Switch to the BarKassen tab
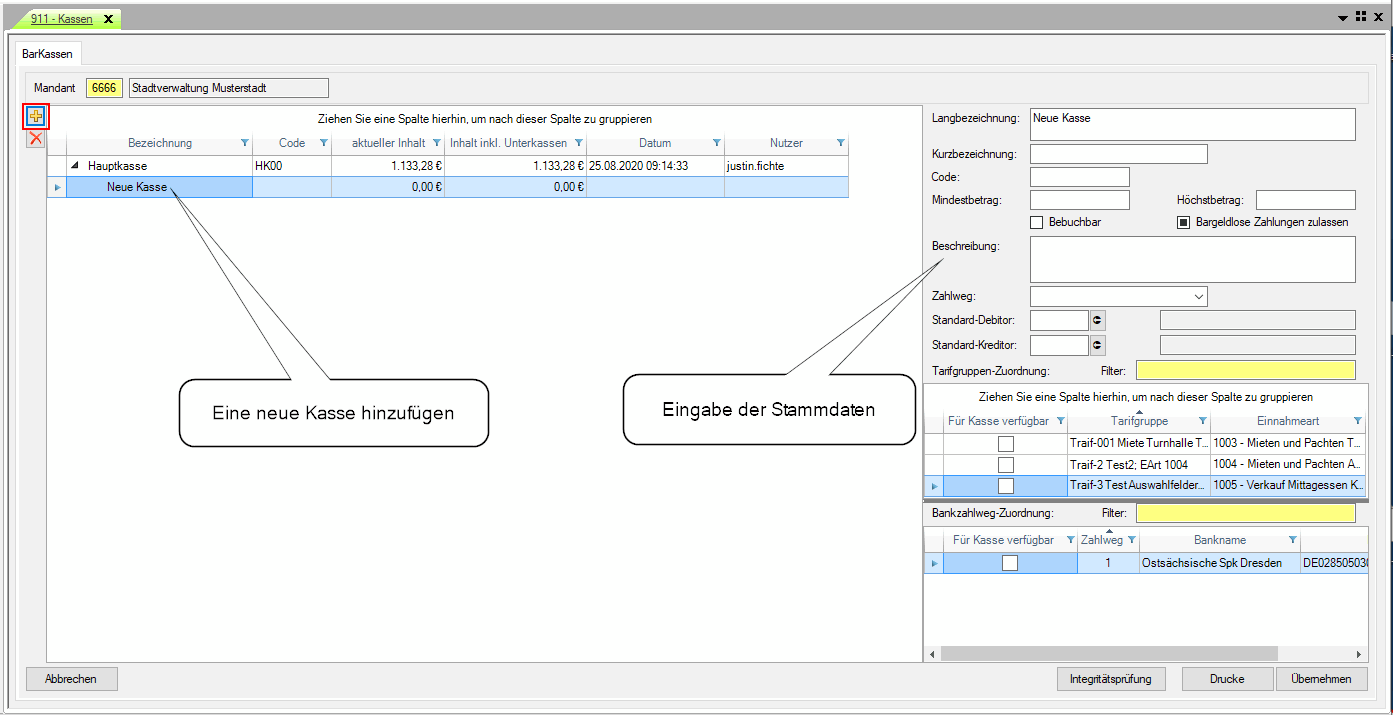Viewport: 1393px width, 715px height. pos(47,53)
